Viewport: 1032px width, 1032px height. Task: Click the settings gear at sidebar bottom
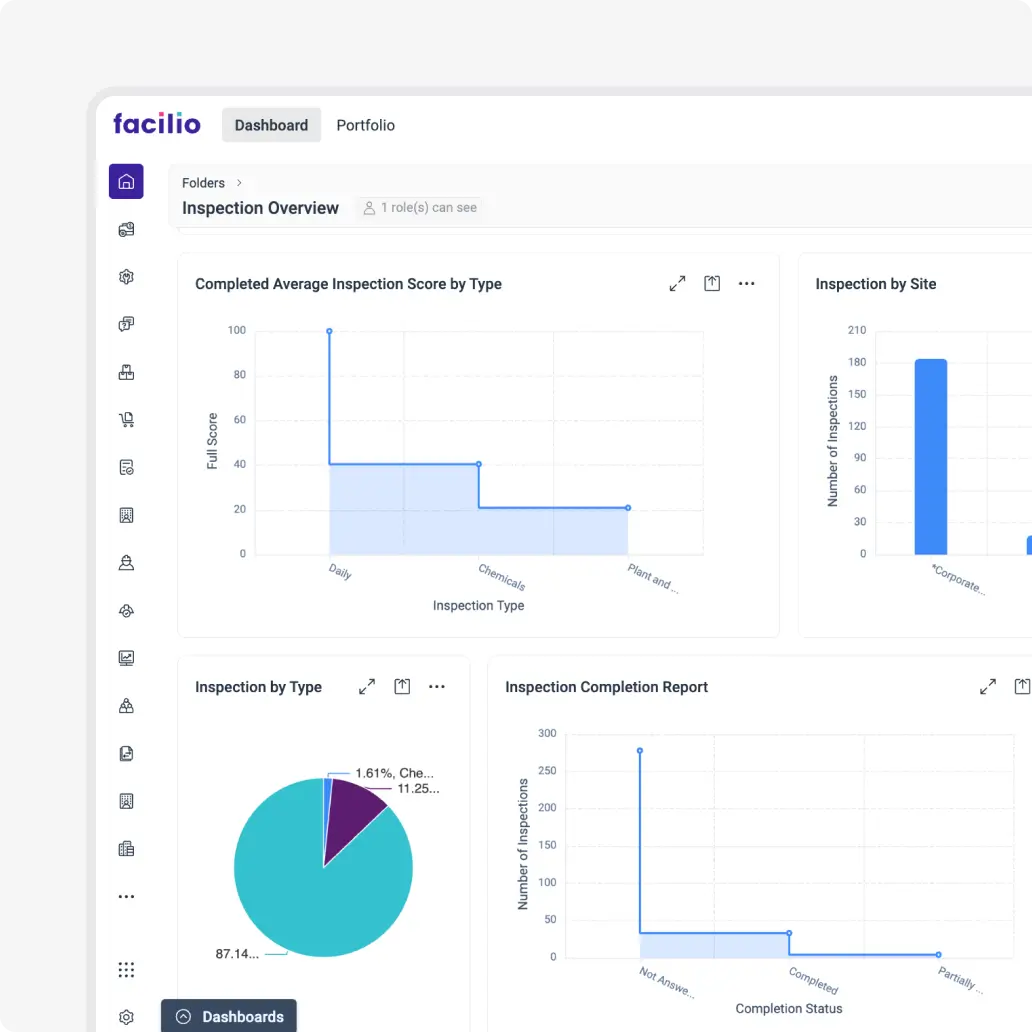click(x=126, y=1017)
